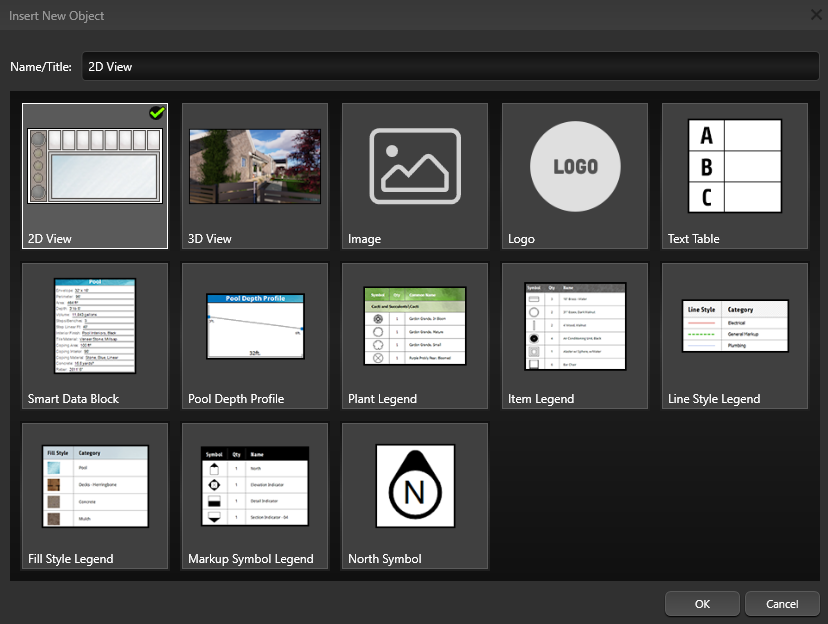Select the Logo object icon

click(575, 167)
